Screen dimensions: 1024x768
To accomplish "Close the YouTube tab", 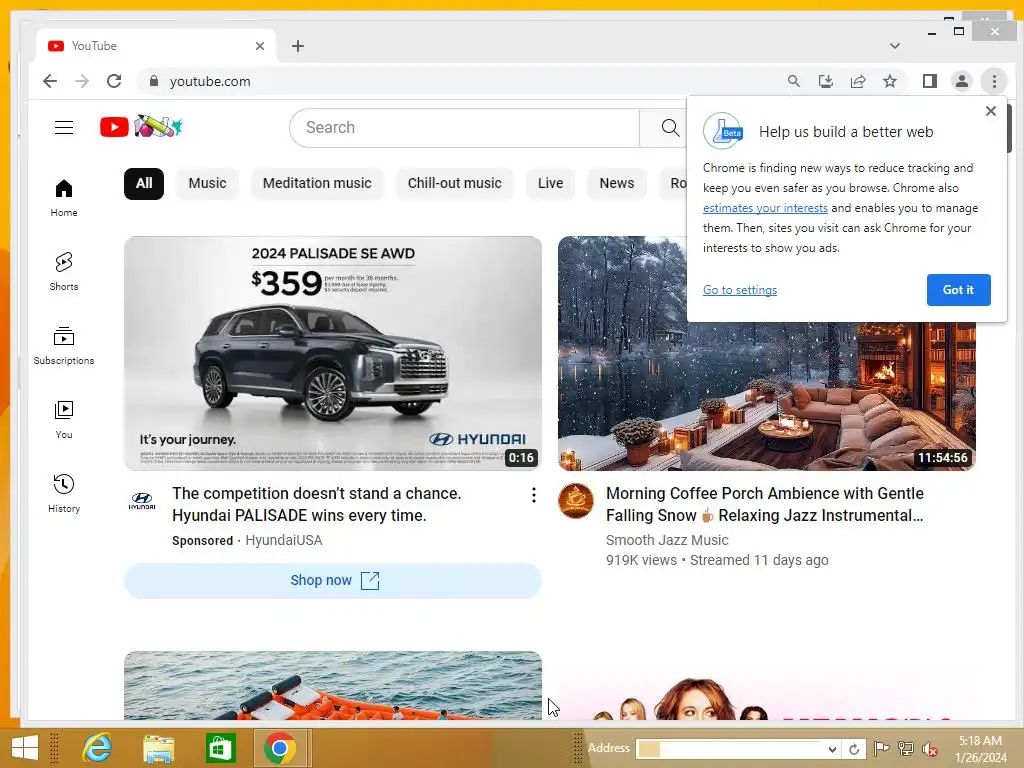I will click(260, 46).
